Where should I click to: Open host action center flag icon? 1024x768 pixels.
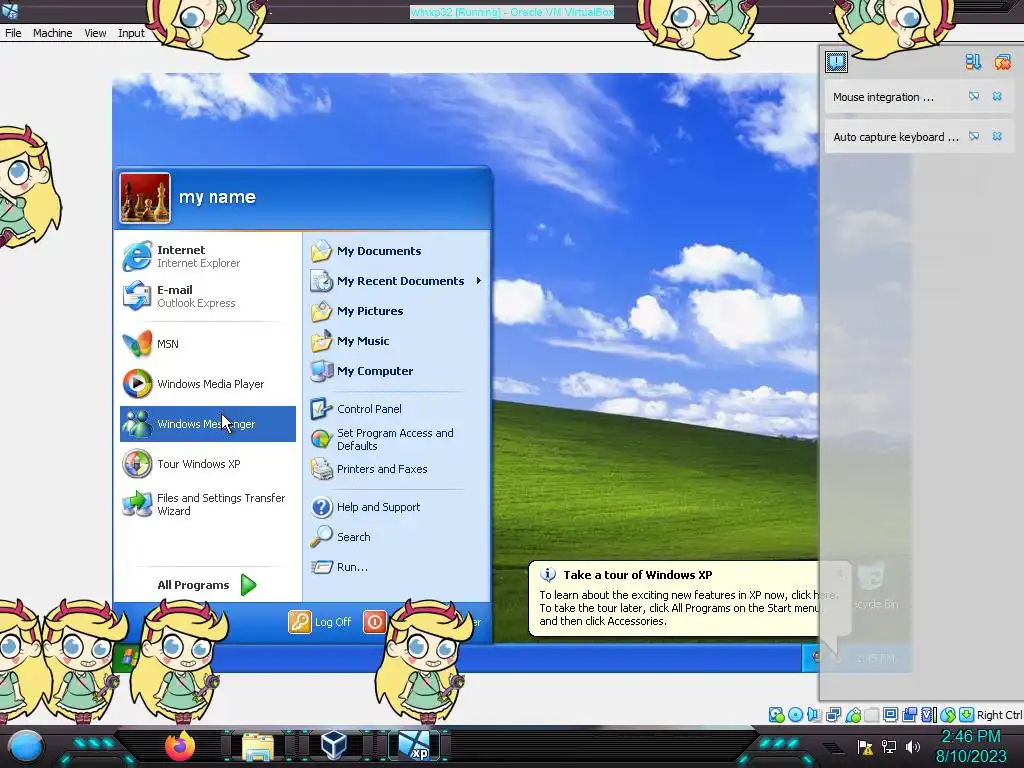pyautogui.click(x=865, y=747)
